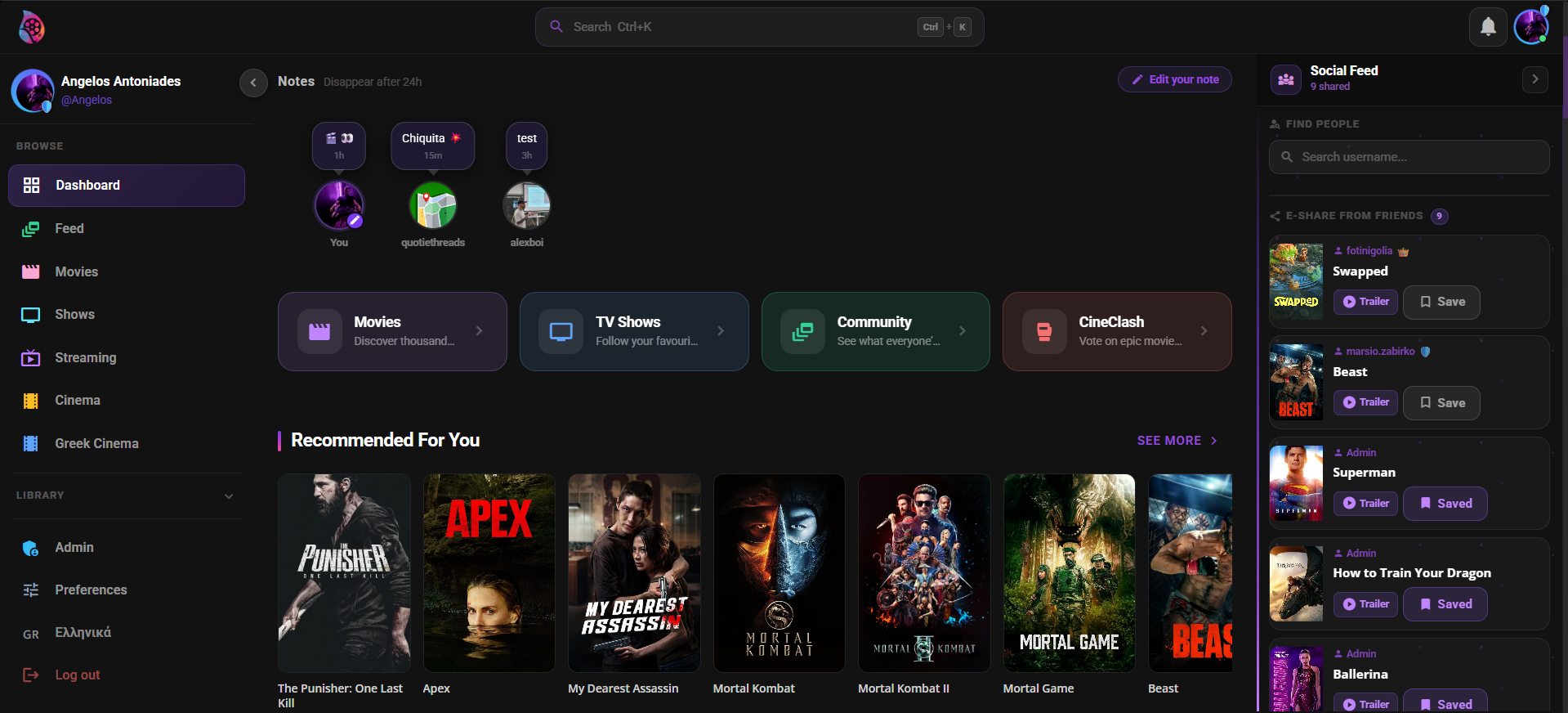Click the main search bar
Viewport: 1568px width, 713px height.
(760, 27)
